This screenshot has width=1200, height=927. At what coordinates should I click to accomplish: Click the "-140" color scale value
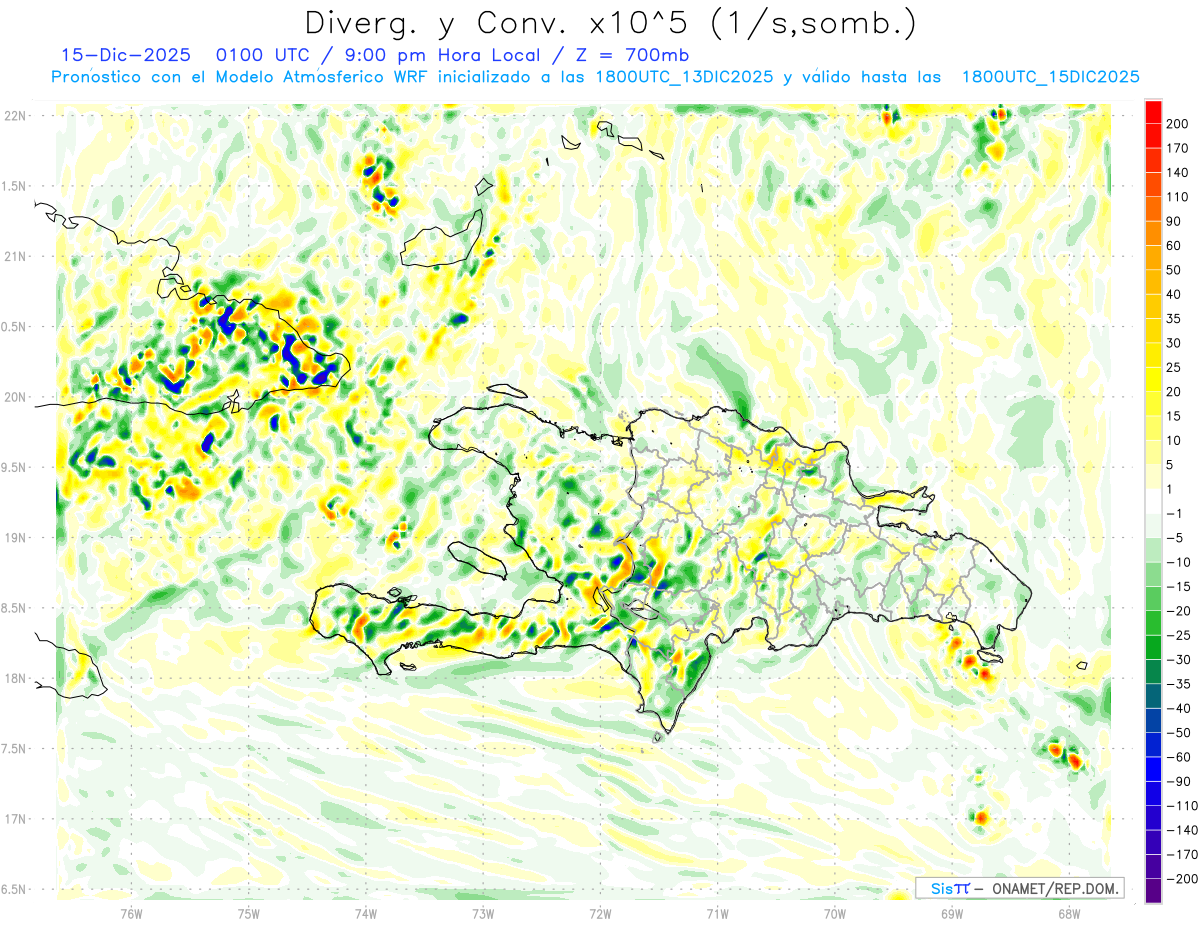click(x=1183, y=830)
